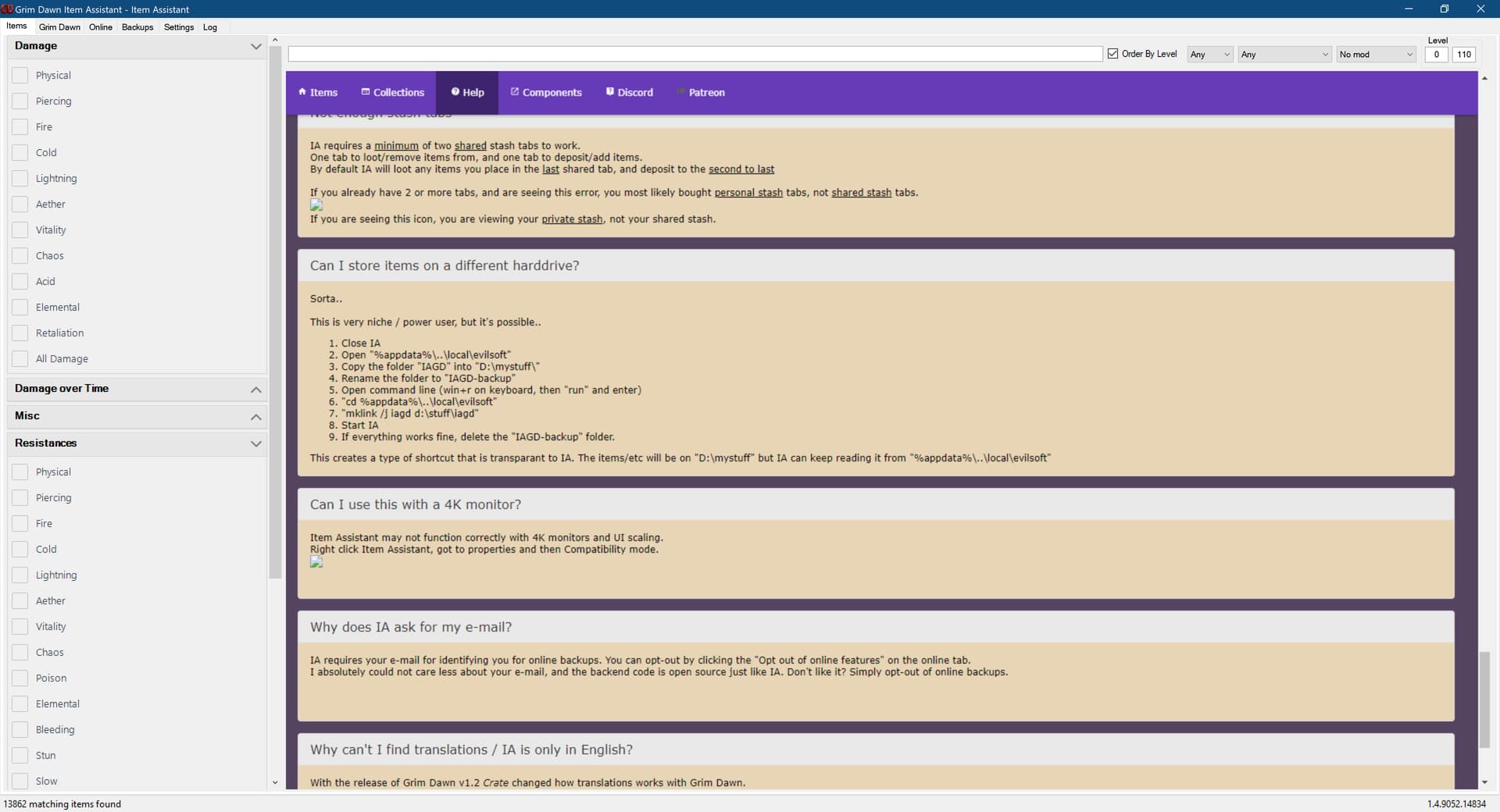This screenshot has width=1500, height=812.
Task: Tick the Bleeding resistance checkbox
Action: click(x=20, y=730)
